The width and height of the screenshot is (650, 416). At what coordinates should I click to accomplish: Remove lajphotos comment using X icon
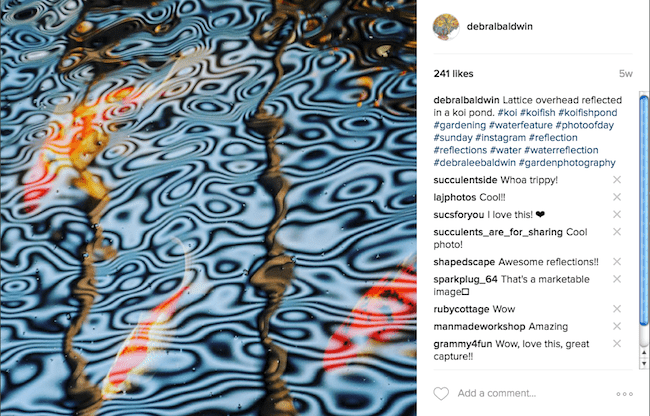617,197
